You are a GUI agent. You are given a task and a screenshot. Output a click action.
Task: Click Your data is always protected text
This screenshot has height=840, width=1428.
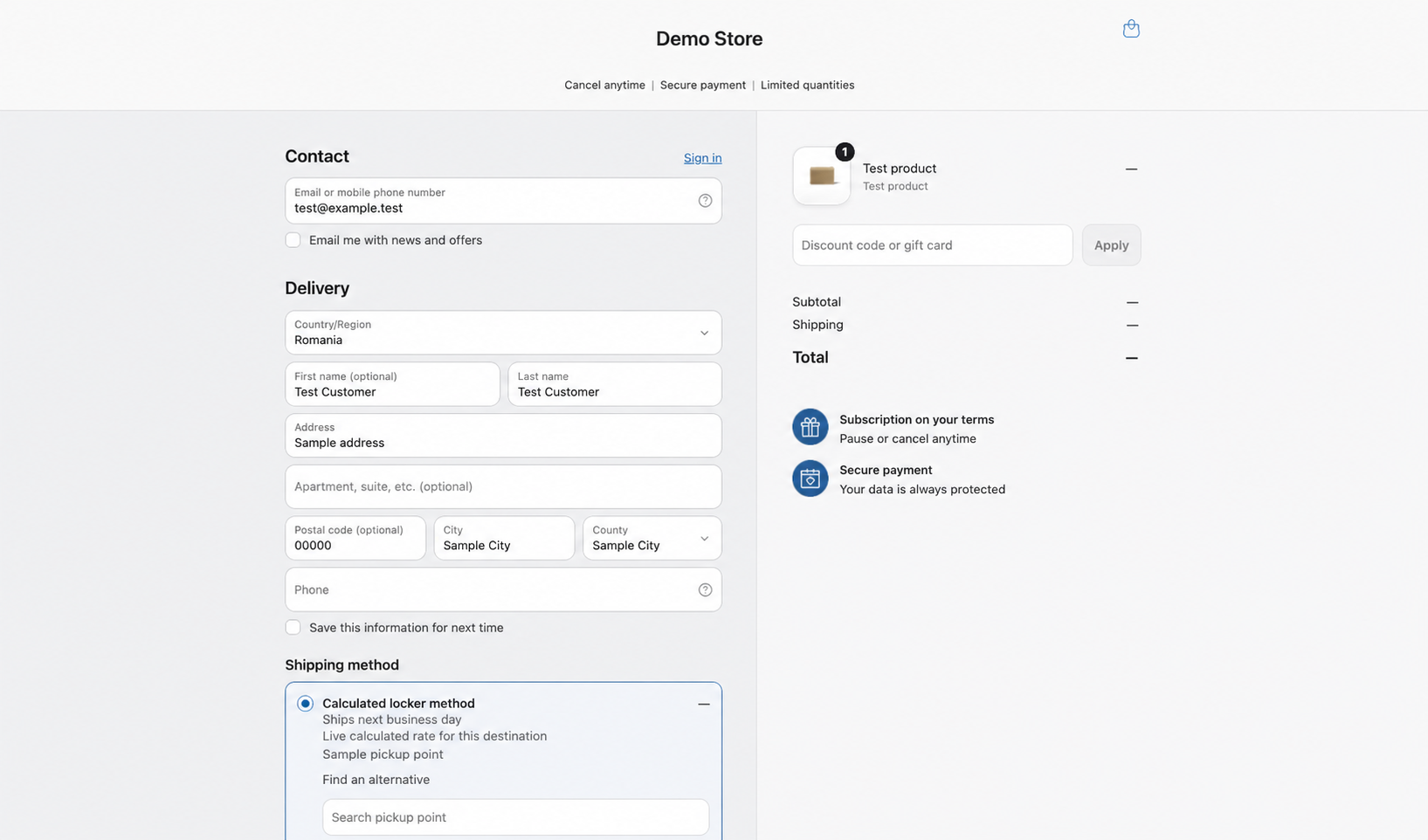(922, 490)
